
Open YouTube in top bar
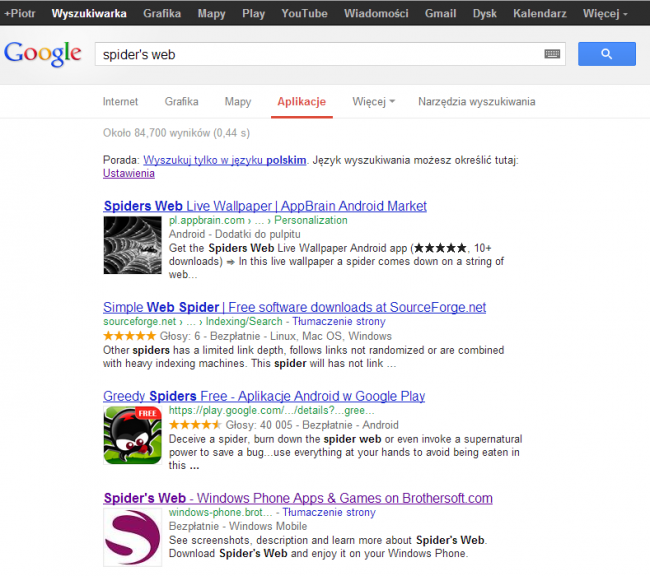(304, 13)
